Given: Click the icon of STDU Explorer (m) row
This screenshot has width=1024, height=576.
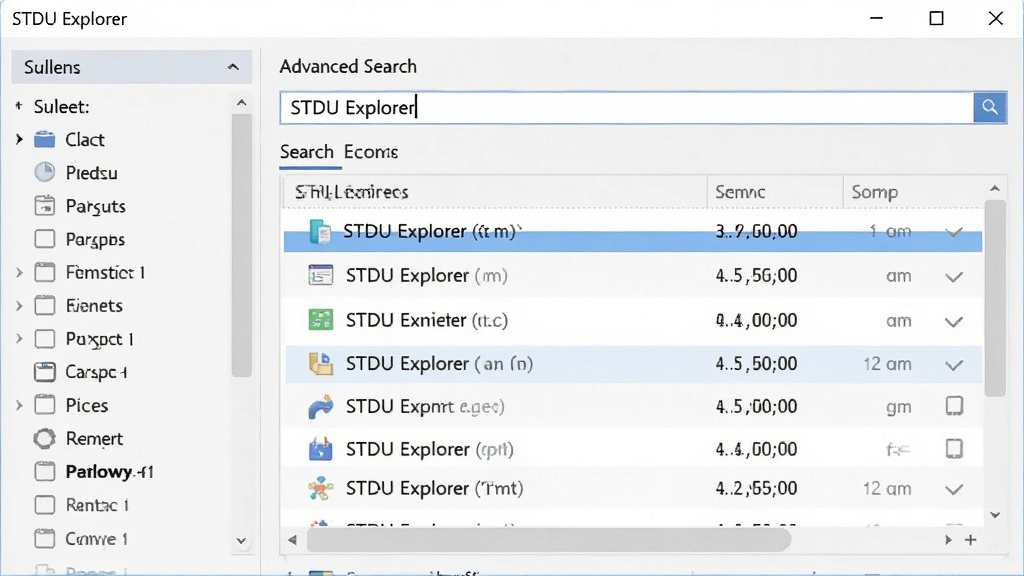Looking at the screenshot, I should (x=321, y=276).
